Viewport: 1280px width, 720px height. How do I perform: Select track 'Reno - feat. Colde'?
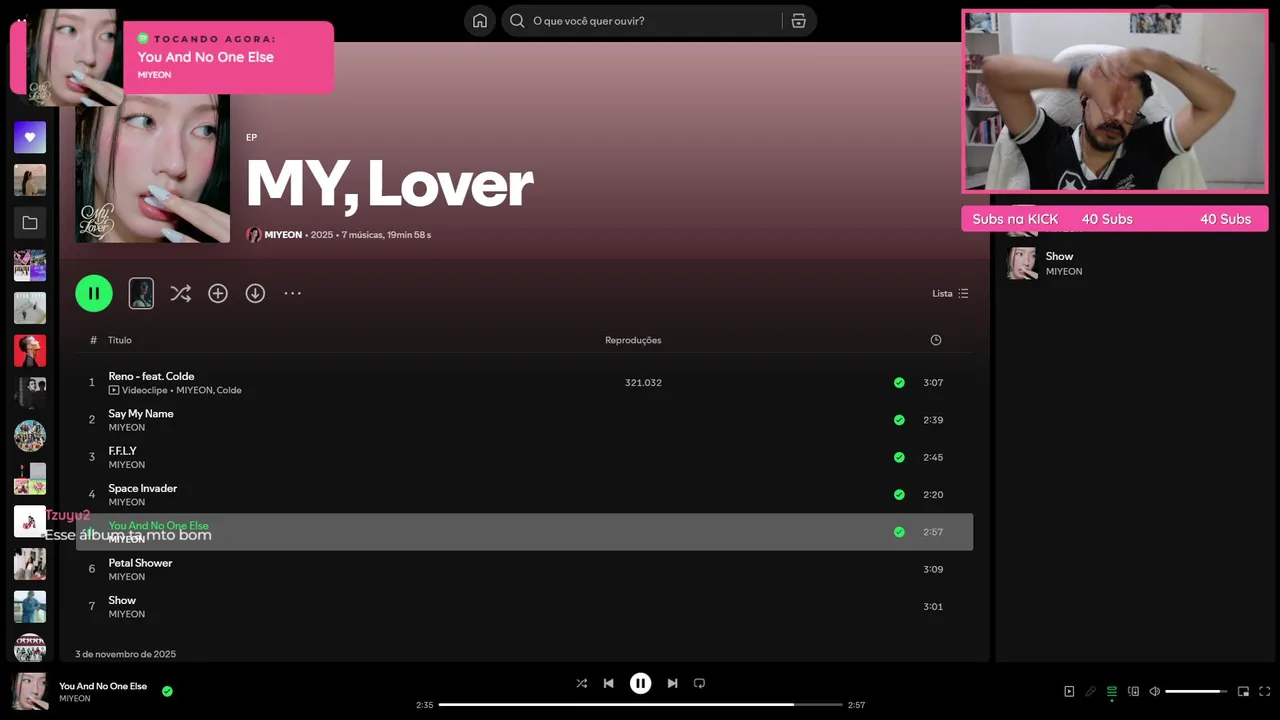(x=152, y=376)
